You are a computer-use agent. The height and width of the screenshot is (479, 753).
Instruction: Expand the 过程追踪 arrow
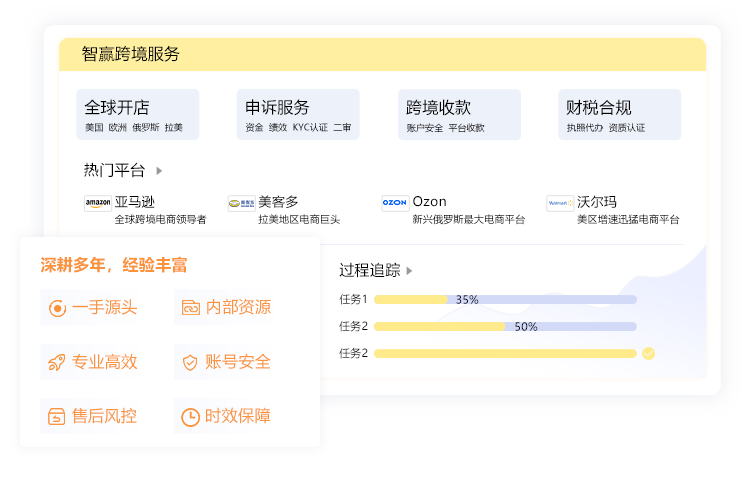(x=409, y=271)
